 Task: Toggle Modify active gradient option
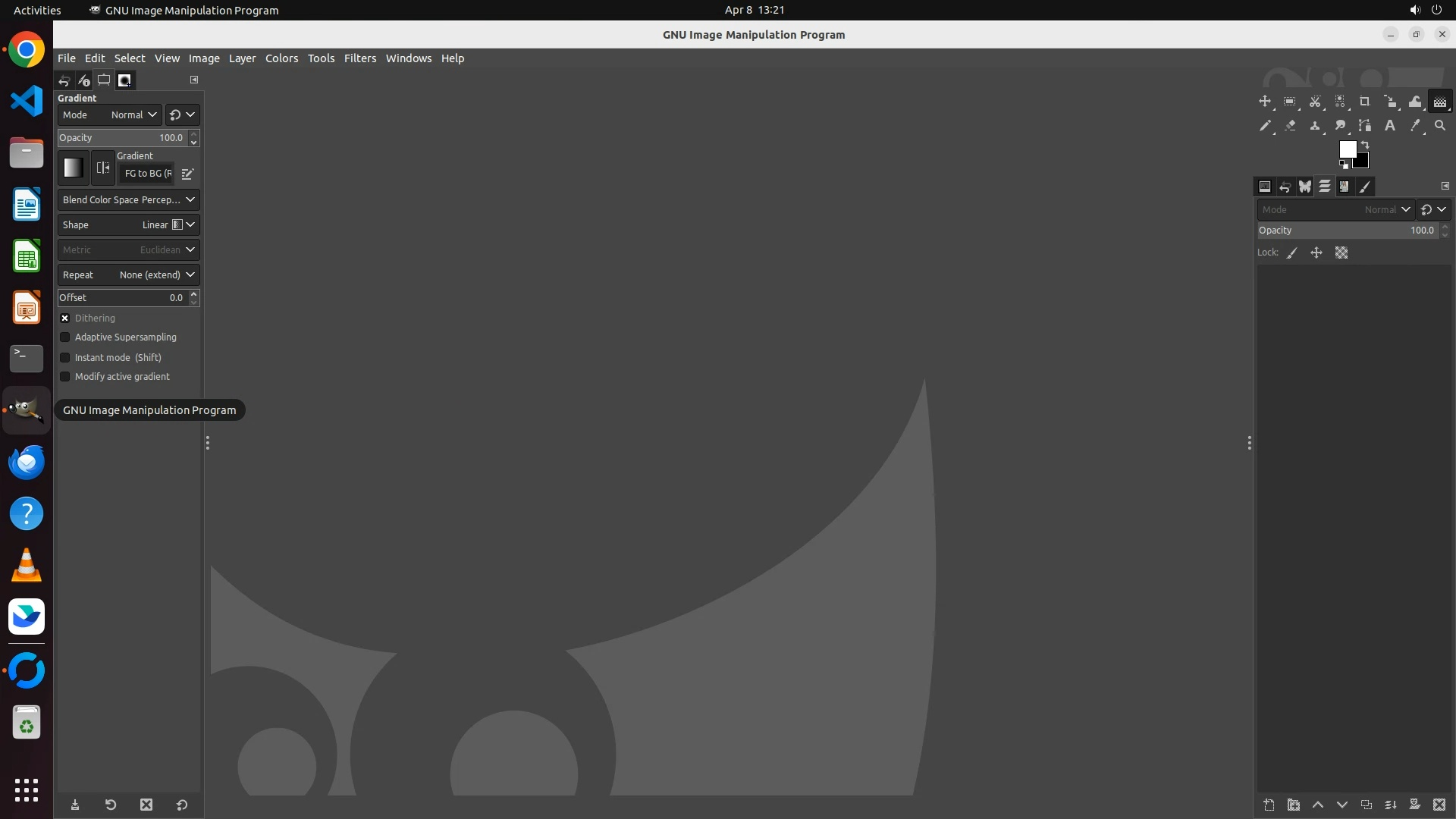65,377
